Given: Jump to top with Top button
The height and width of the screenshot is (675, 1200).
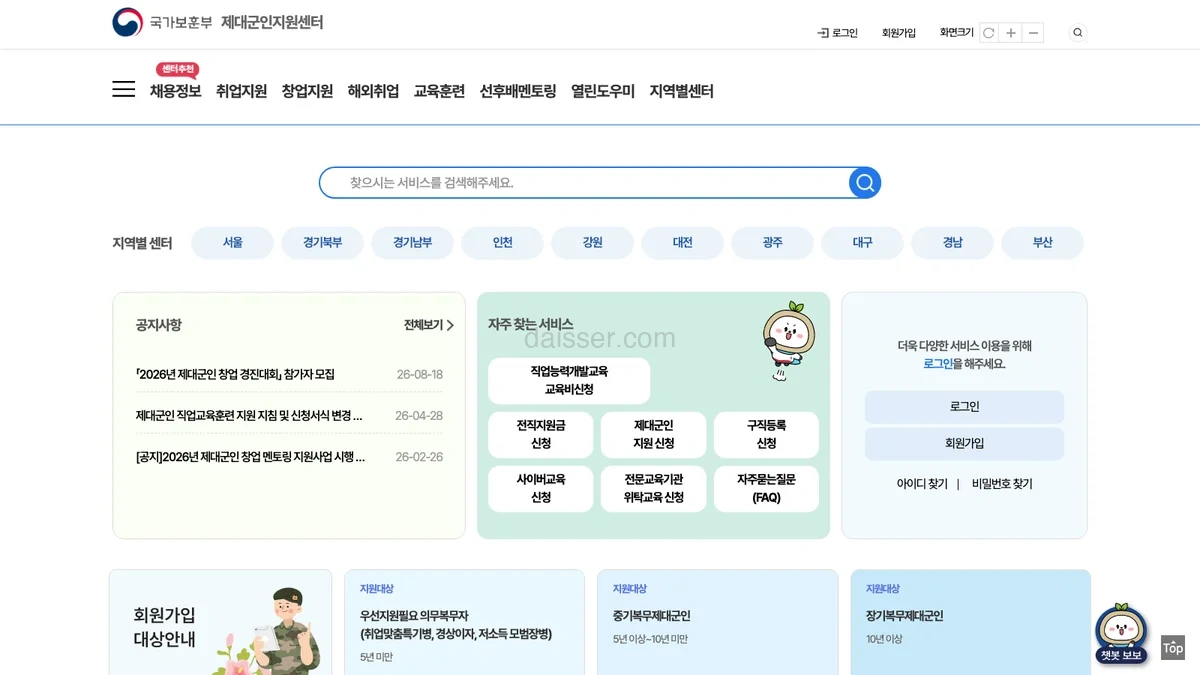Looking at the screenshot, I should 1173,648.
